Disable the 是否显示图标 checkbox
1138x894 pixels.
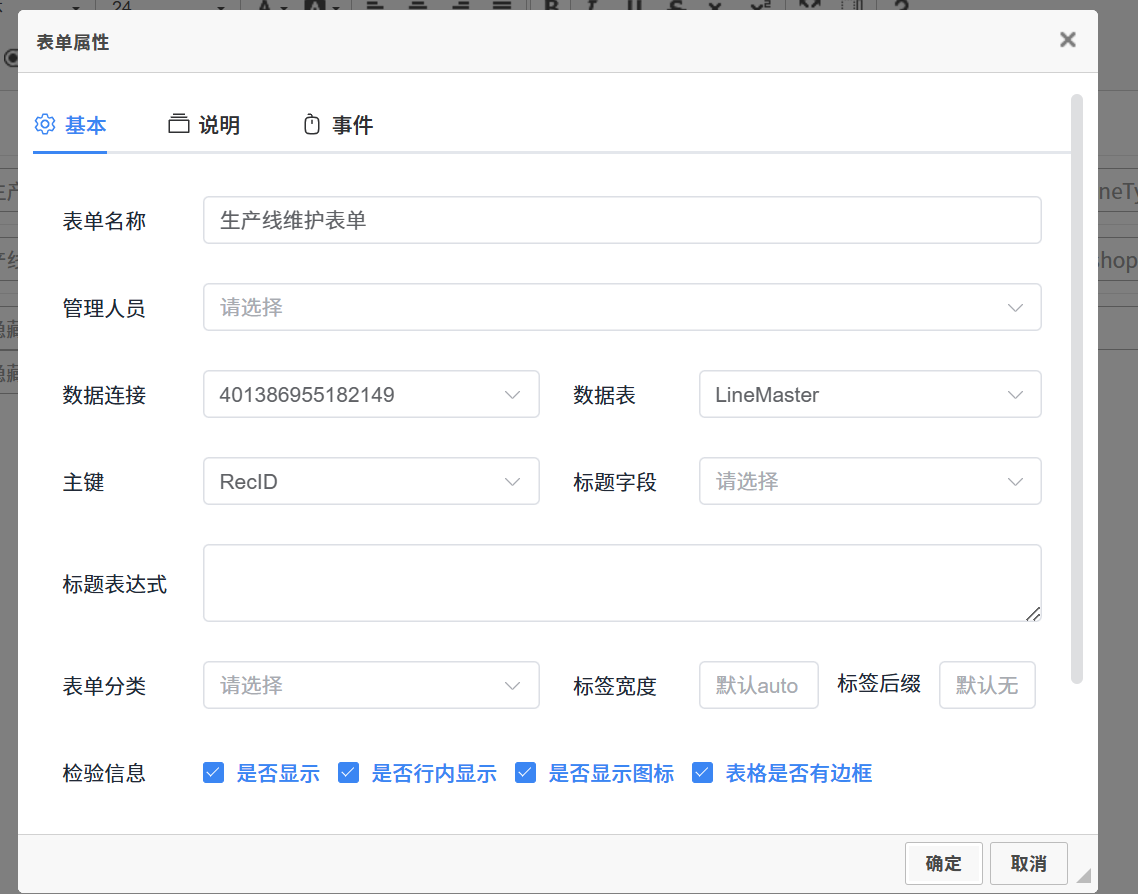525,773
